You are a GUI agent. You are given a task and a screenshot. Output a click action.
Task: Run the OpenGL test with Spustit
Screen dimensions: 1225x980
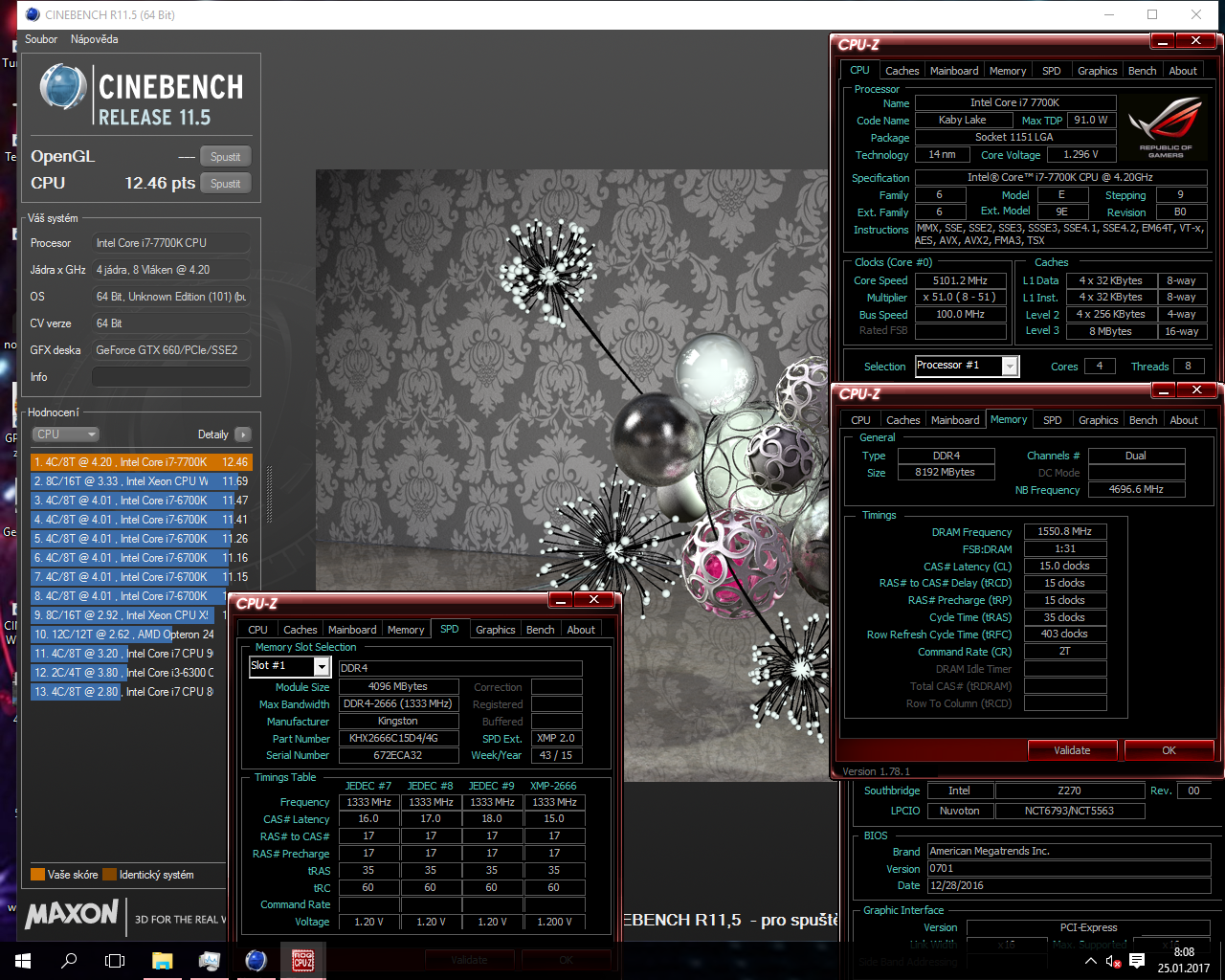[226, 156]
